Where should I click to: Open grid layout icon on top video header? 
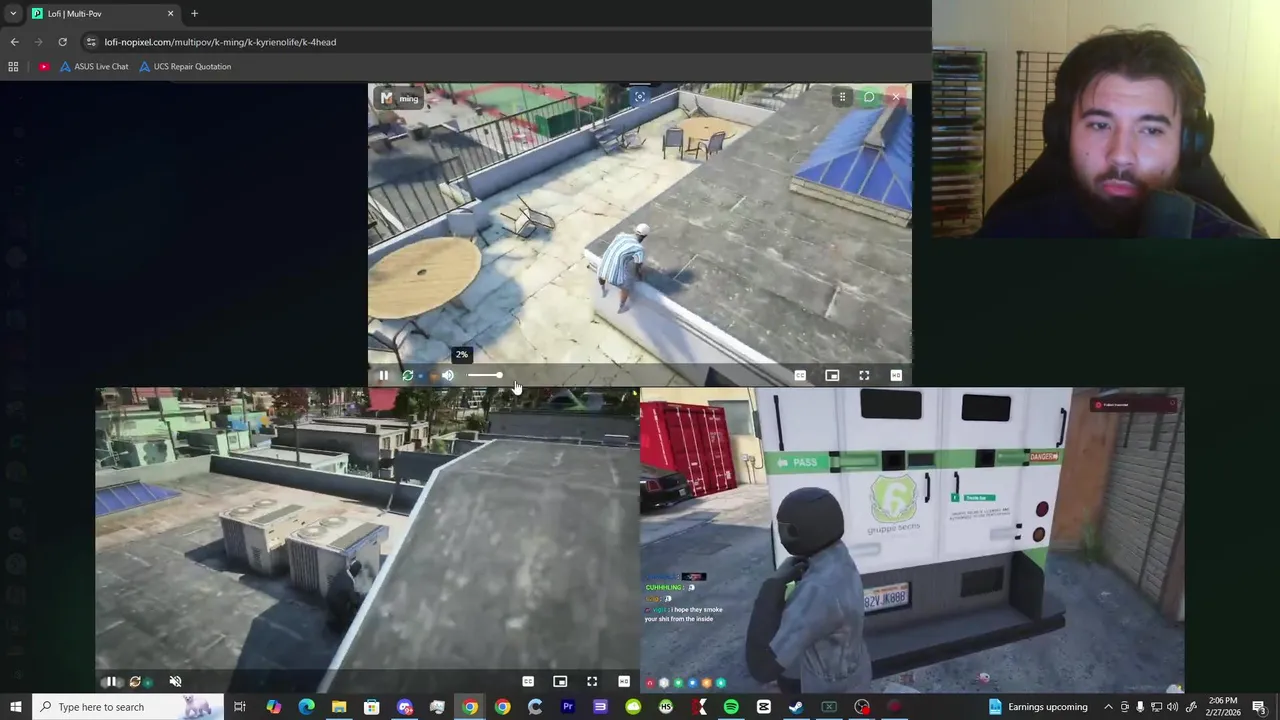(x=842, y=97)
